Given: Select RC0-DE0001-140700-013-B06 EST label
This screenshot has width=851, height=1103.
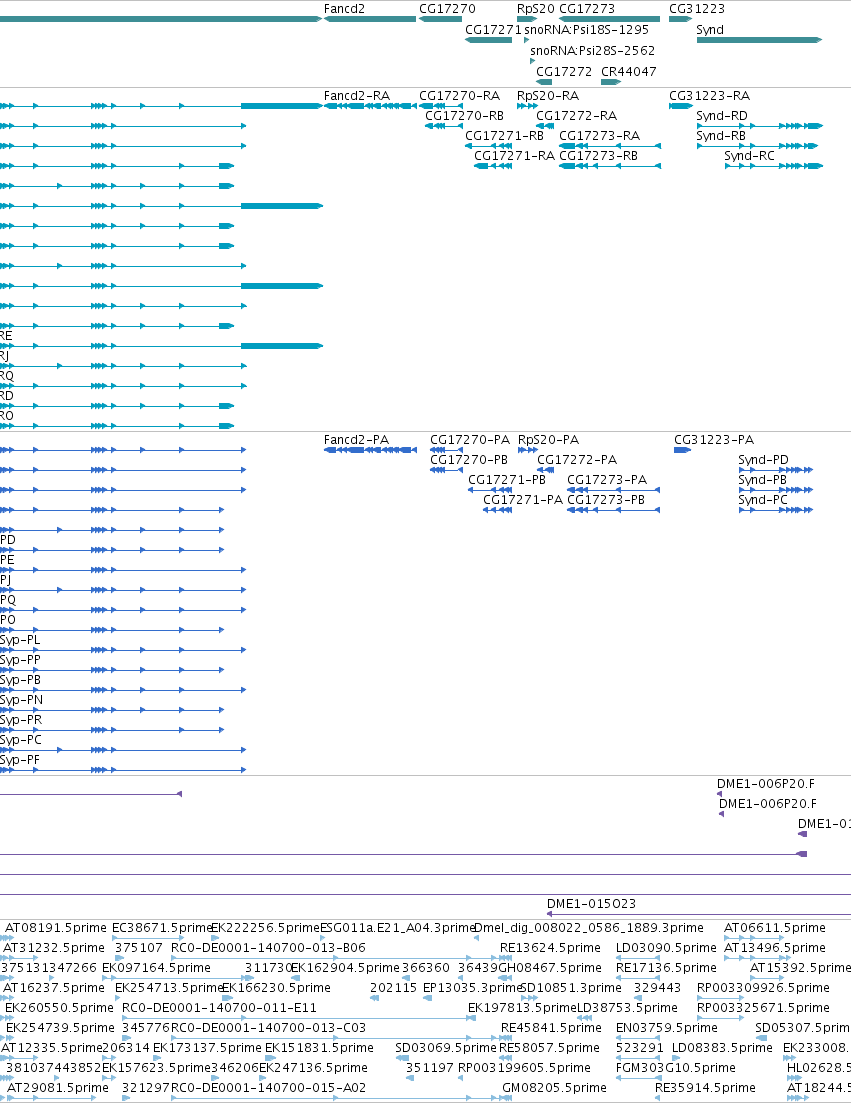Looking at the screenshot, I should click(x=269, y=948).
